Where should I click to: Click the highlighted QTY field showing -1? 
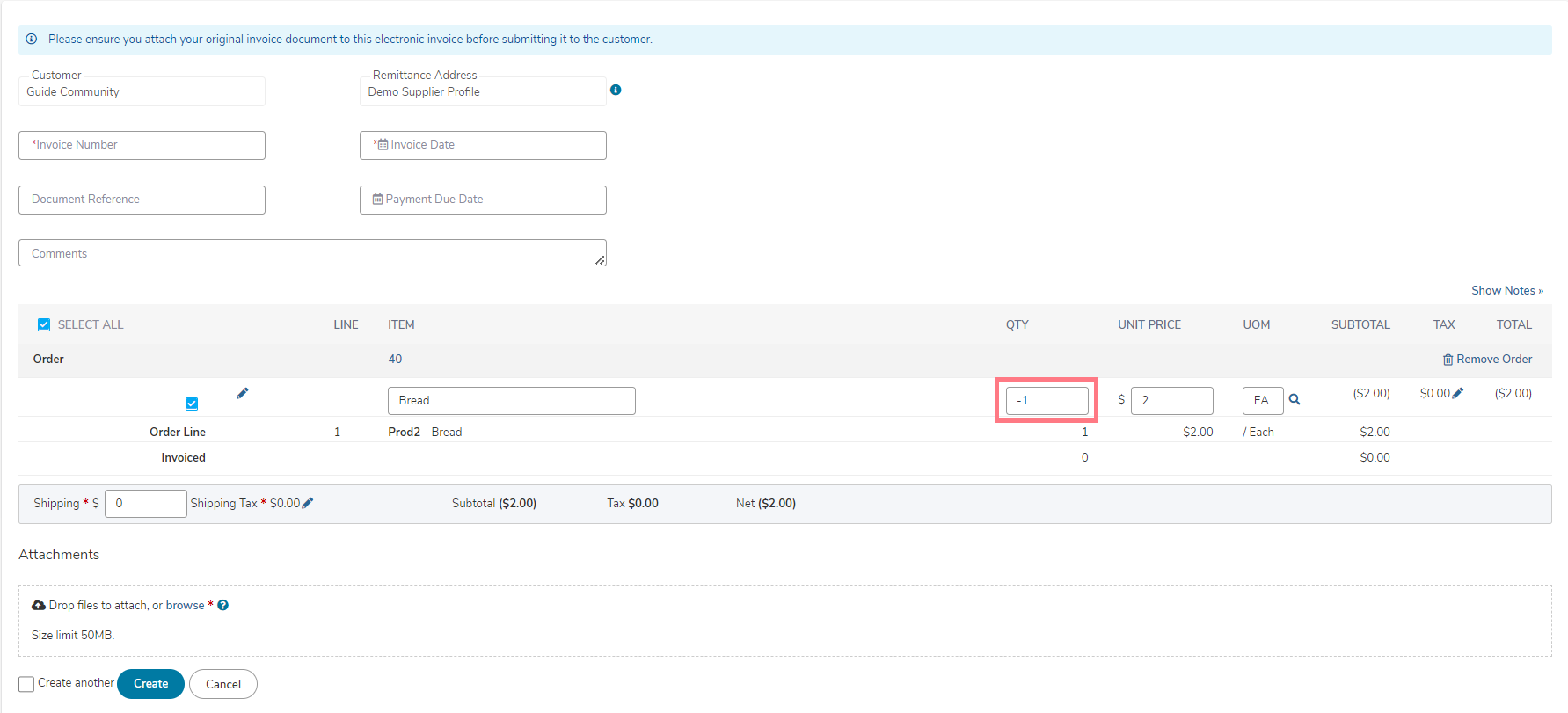click(x=1047, y=401)
